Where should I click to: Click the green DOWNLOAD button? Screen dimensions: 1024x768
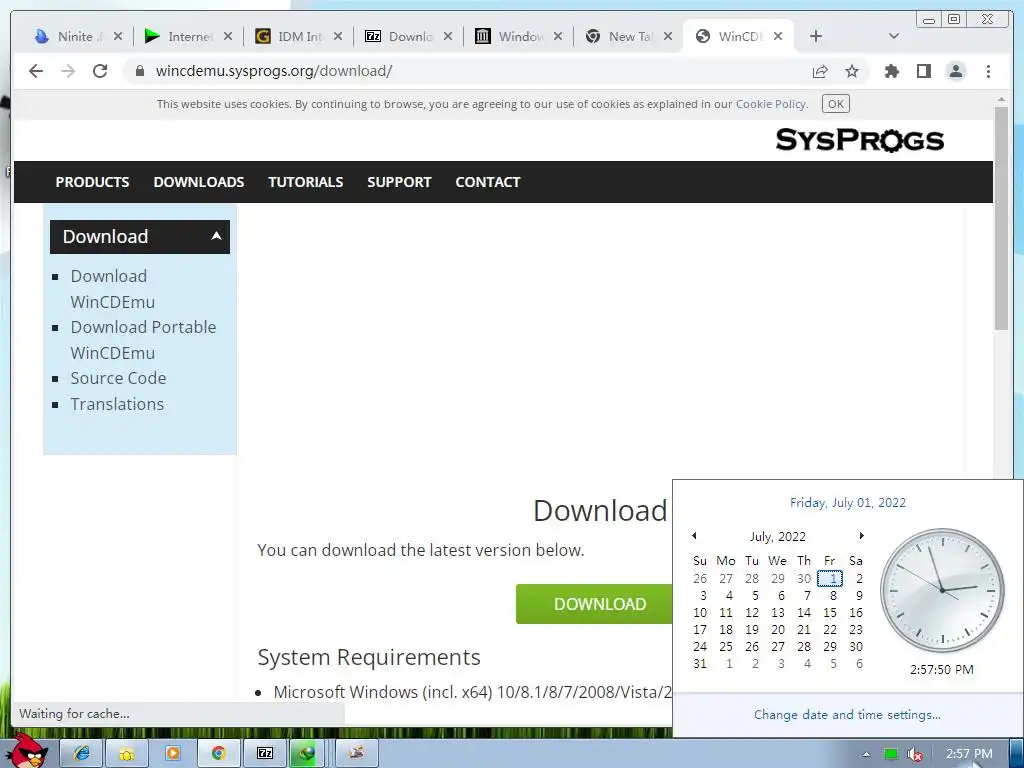click(x=594, y=604)
